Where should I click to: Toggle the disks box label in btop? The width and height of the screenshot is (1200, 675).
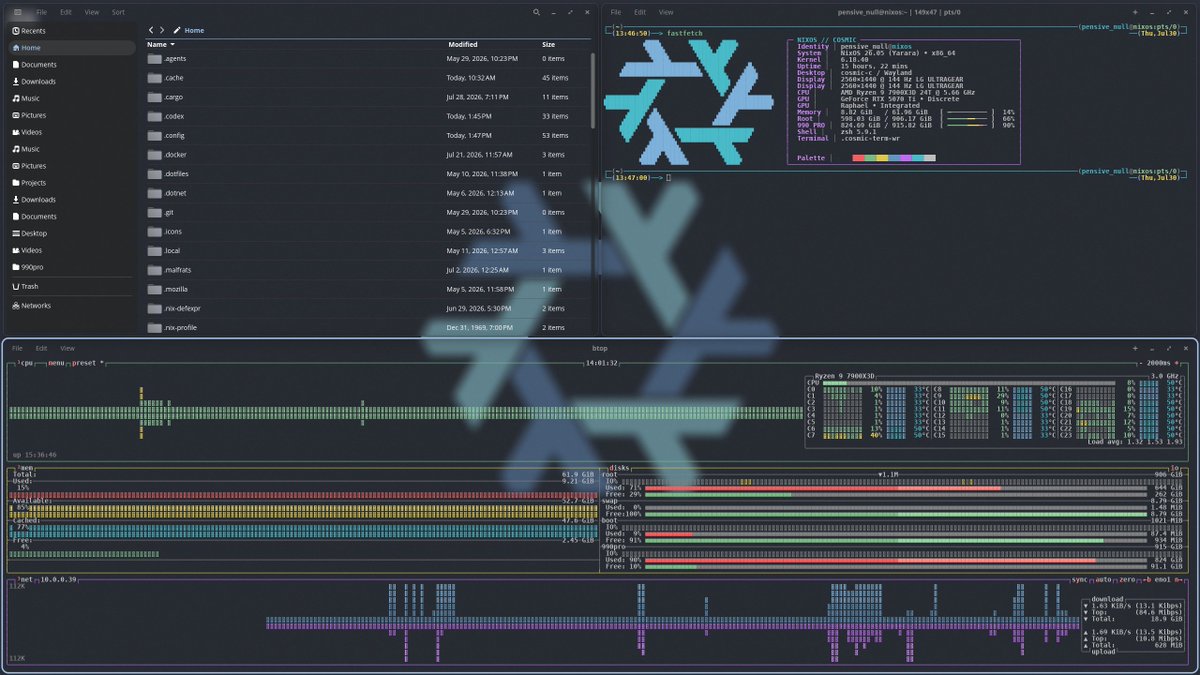(620, 467)
